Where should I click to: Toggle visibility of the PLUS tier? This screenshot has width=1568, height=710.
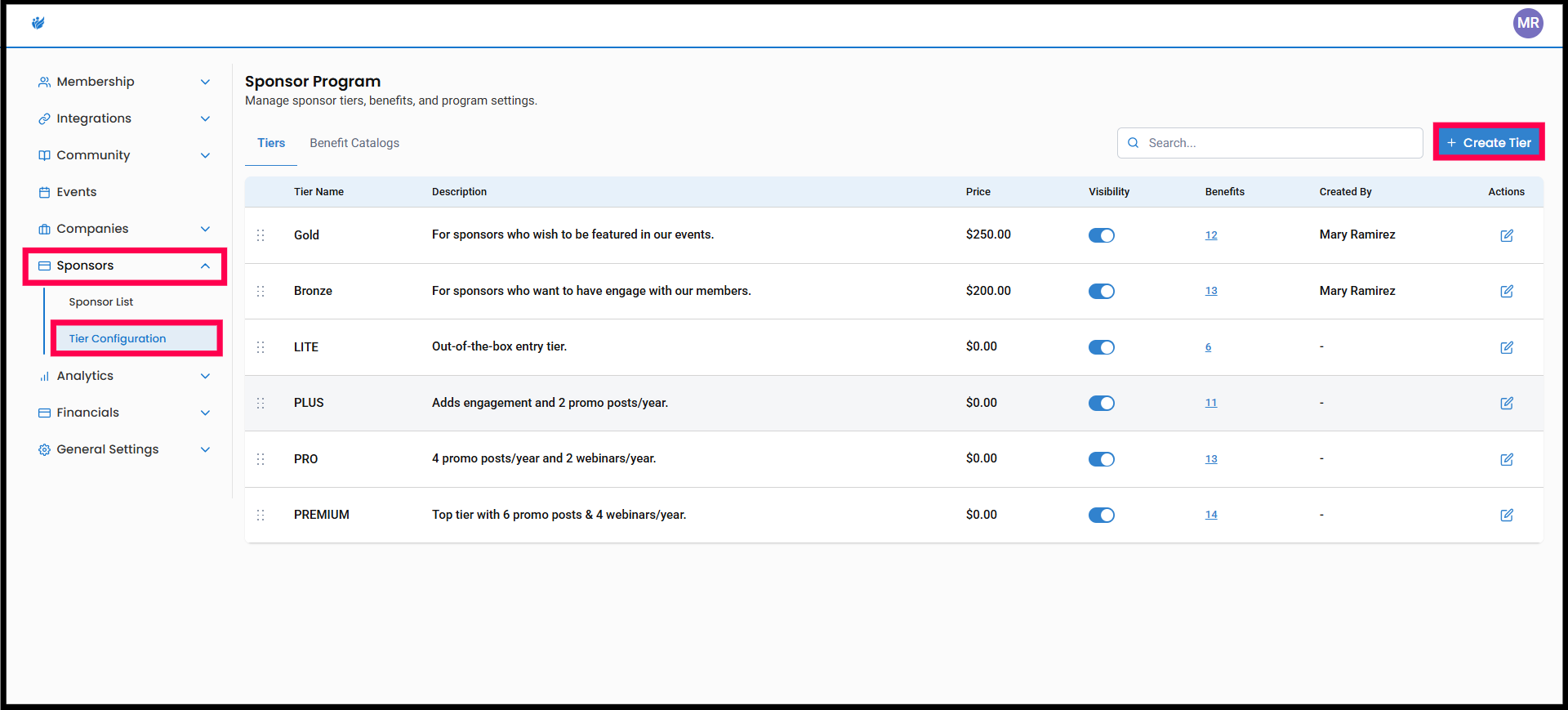[1101, 404]
